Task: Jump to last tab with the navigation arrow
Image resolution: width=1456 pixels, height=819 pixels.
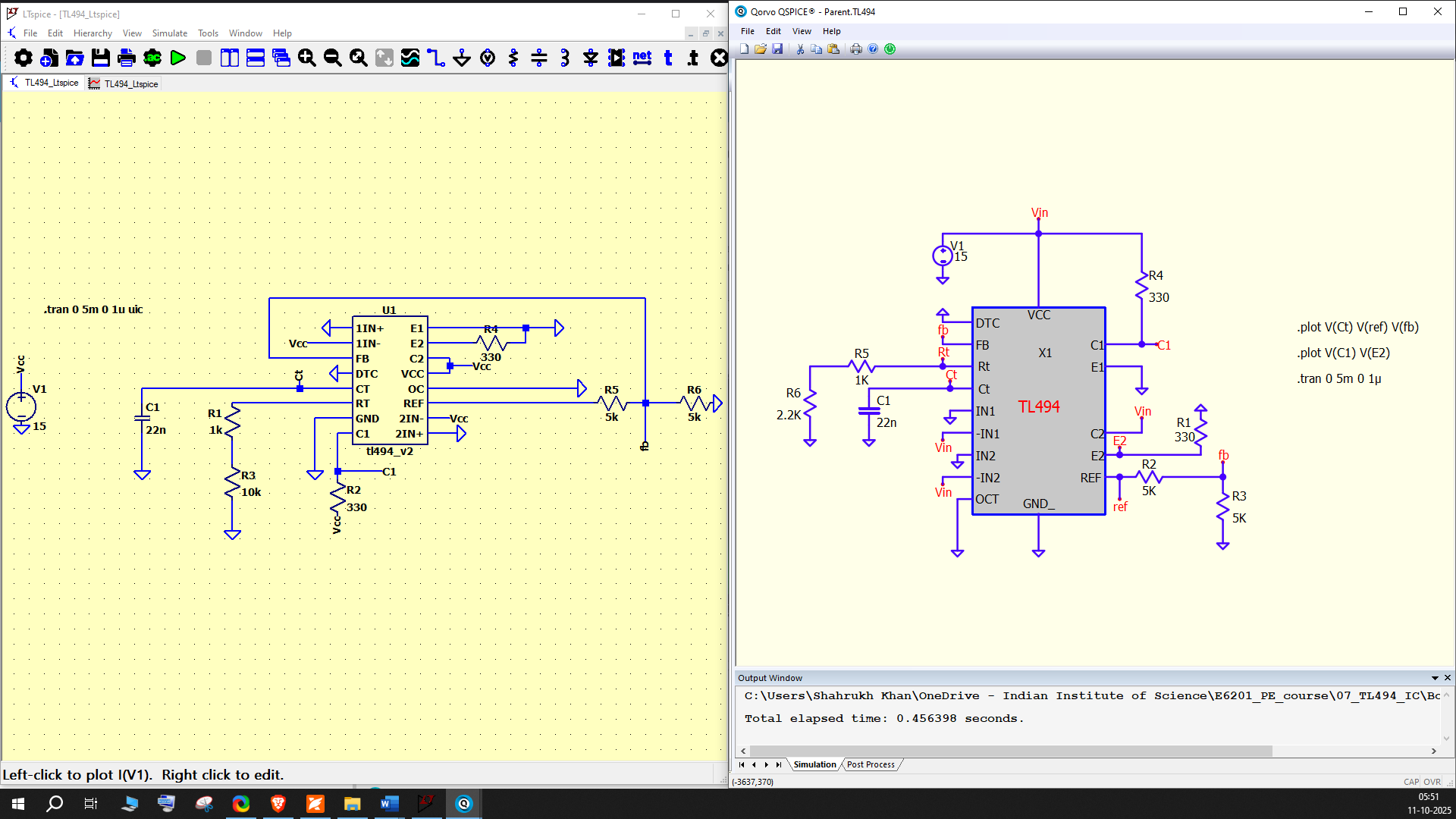Action: 778,764
